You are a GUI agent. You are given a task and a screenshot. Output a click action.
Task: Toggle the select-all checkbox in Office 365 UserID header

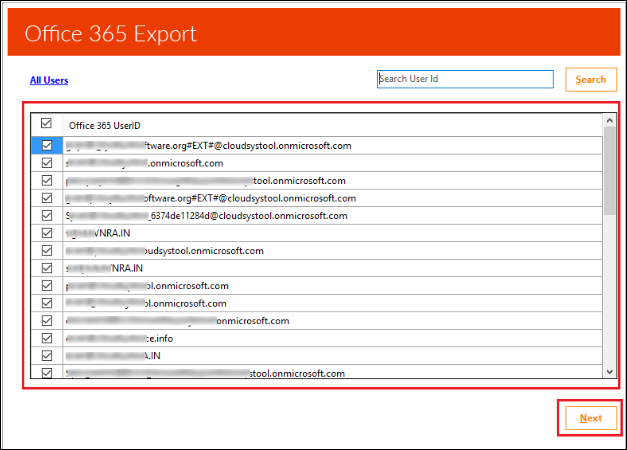tap(46, 123)
